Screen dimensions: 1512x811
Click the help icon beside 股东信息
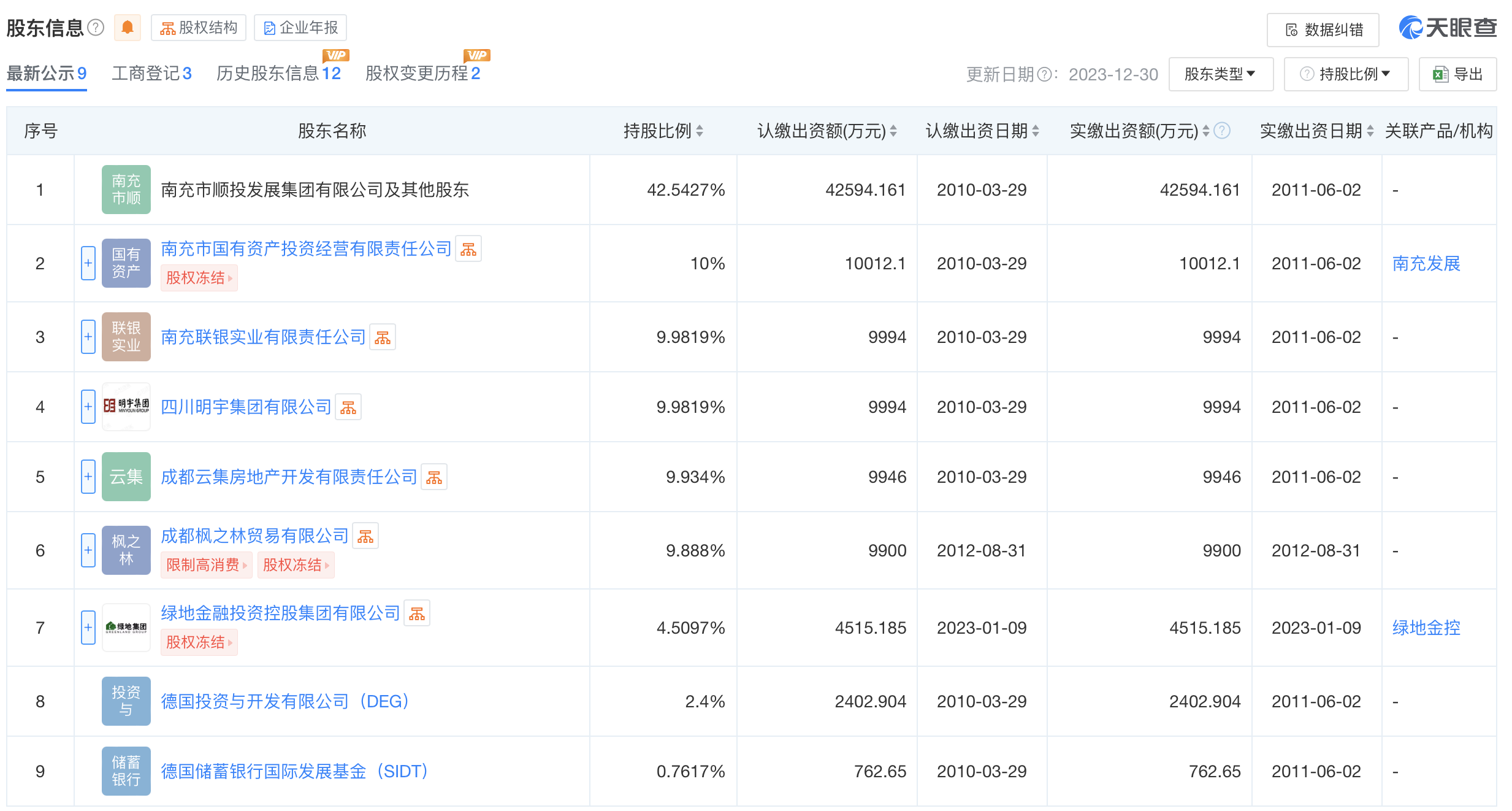tap(96, 28)
